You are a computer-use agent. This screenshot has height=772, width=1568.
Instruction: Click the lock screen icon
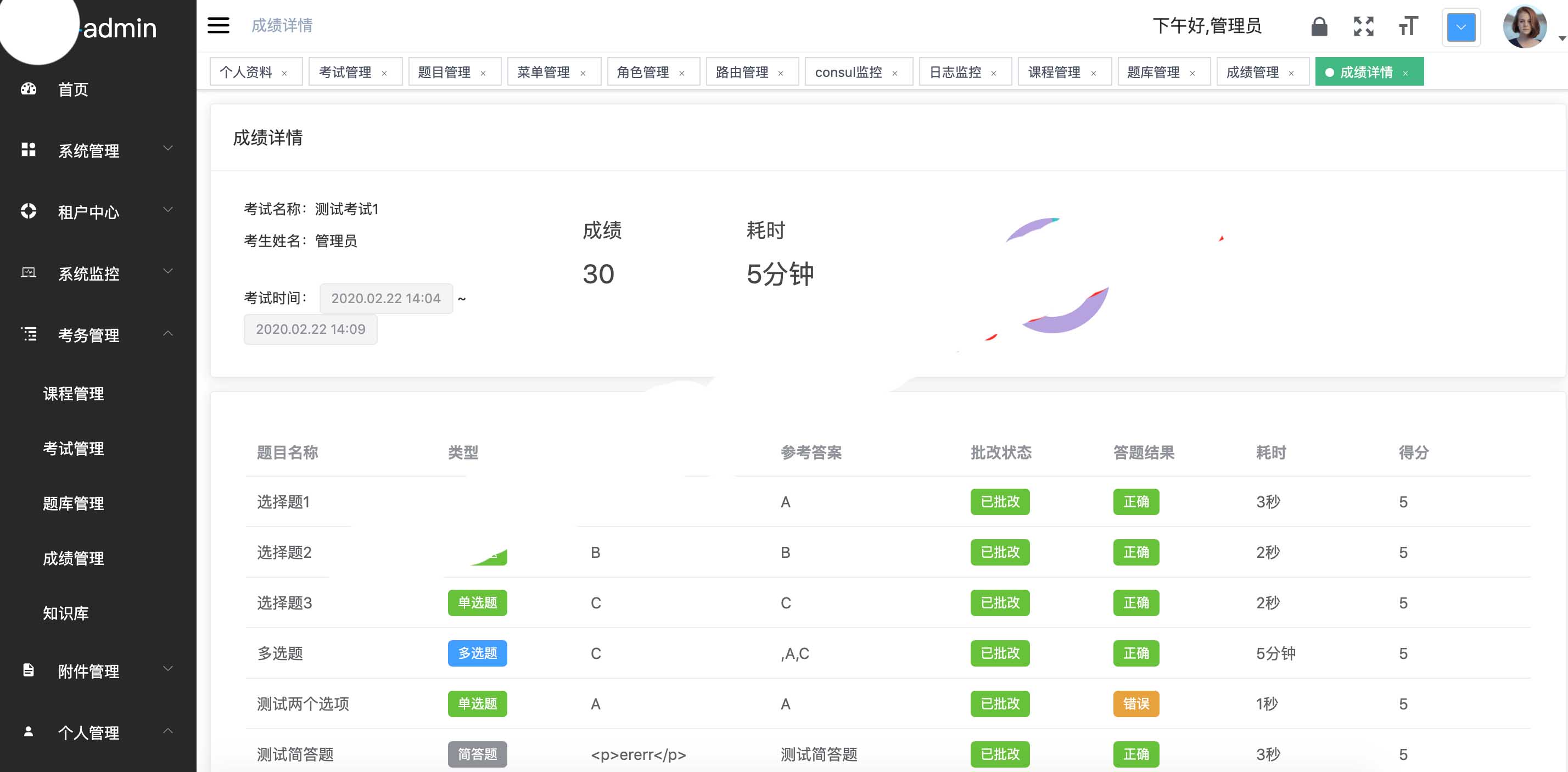pos(1318,27)
